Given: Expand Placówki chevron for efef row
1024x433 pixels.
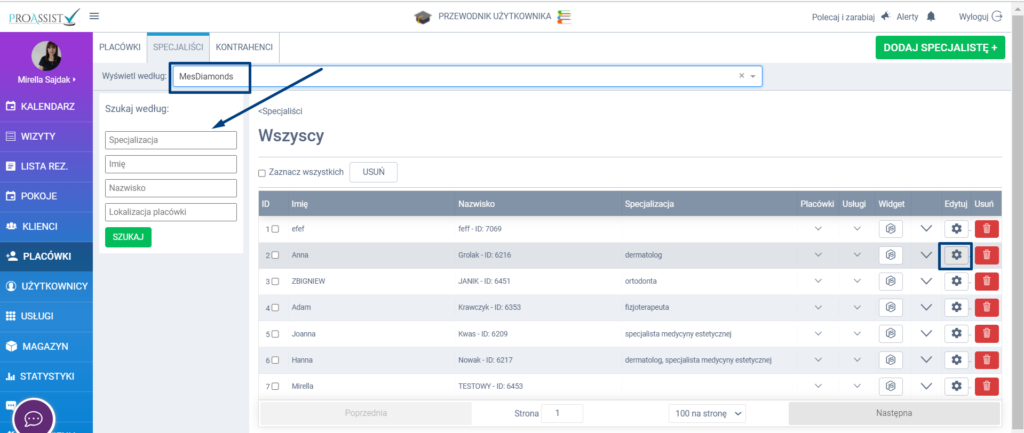Looking at the screenshot, I should [819, 229].
